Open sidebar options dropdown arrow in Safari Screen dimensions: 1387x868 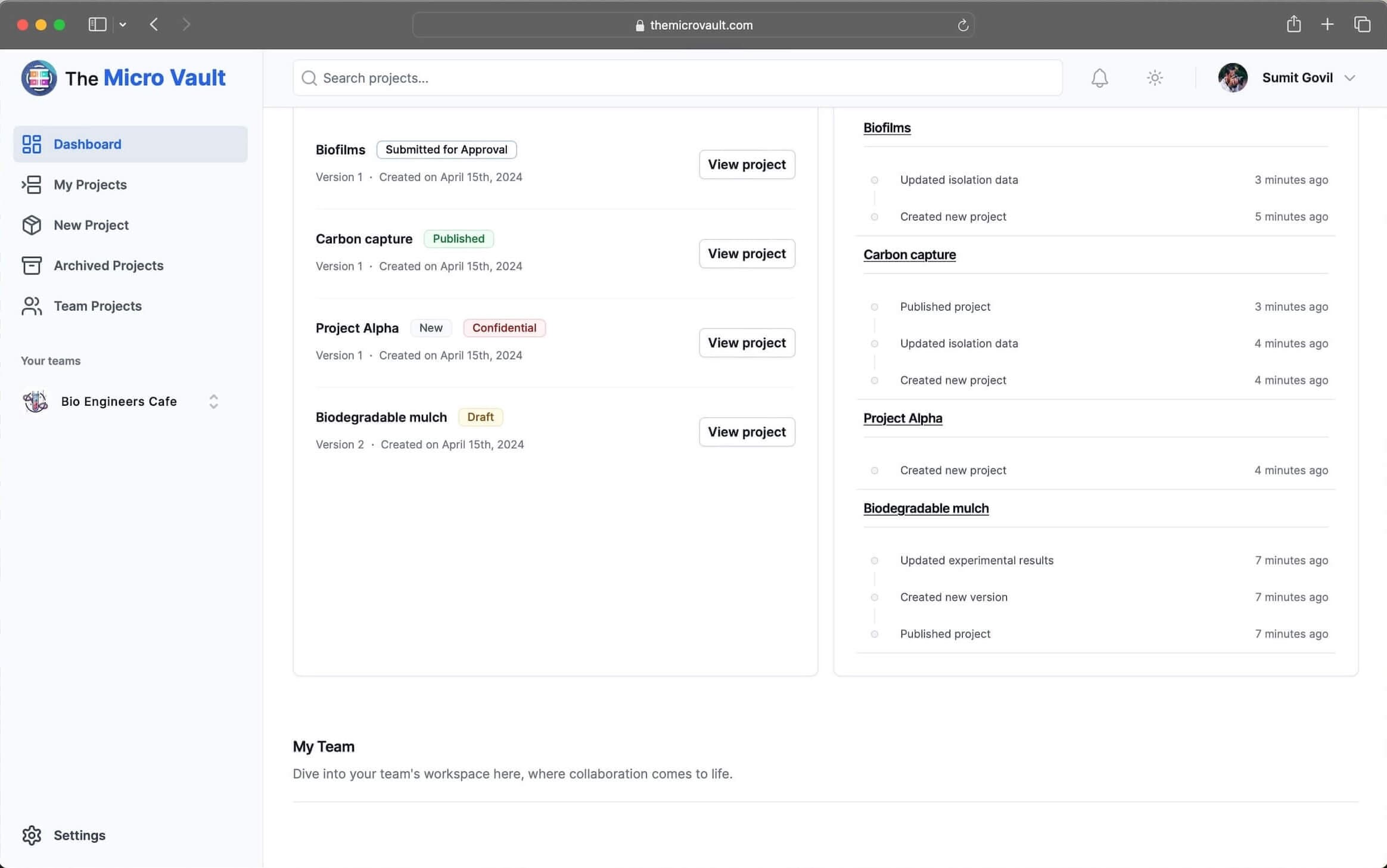tap(123, 24)
